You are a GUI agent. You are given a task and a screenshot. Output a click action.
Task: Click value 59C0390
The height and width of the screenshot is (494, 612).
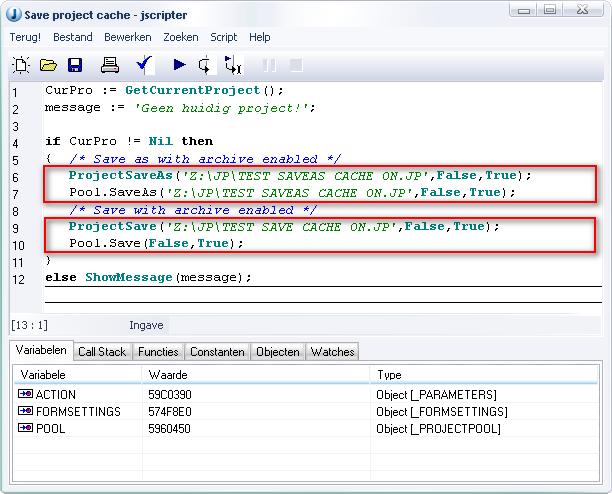(170, 394)
